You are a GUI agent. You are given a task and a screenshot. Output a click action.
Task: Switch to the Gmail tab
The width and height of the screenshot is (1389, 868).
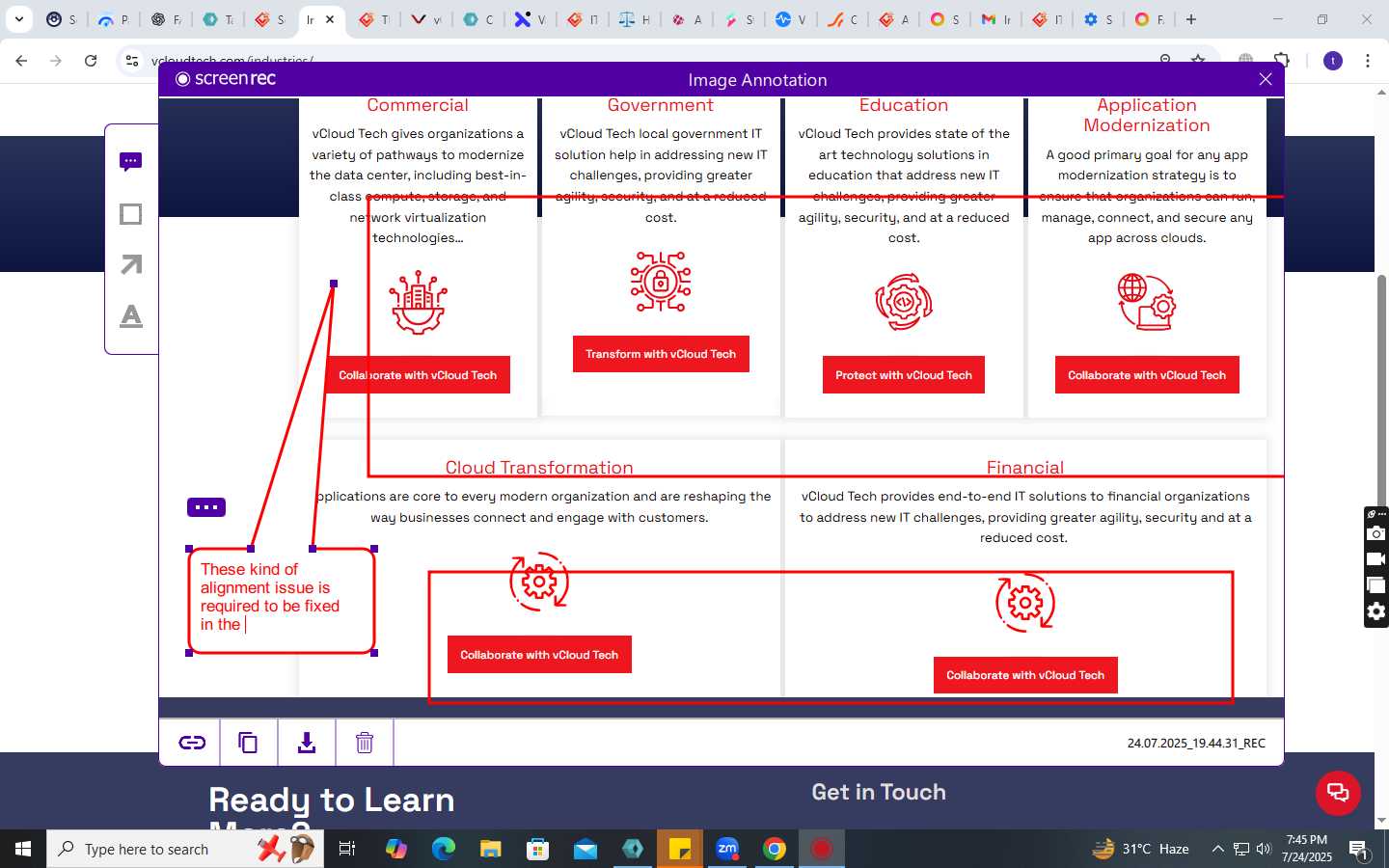point(995,19)
